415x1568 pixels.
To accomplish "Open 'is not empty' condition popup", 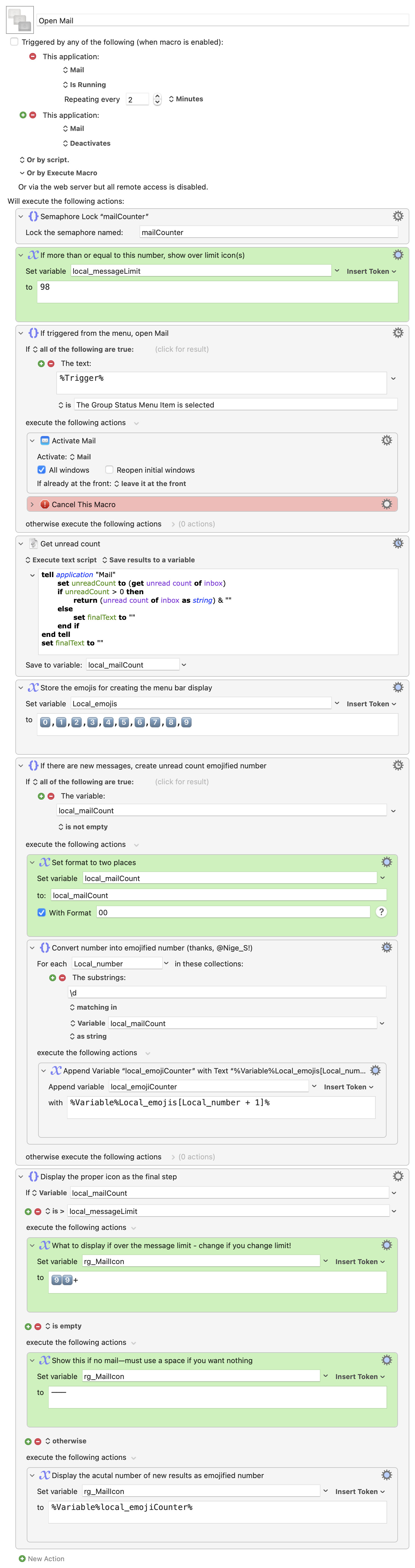I will click(x=83, y=827).
